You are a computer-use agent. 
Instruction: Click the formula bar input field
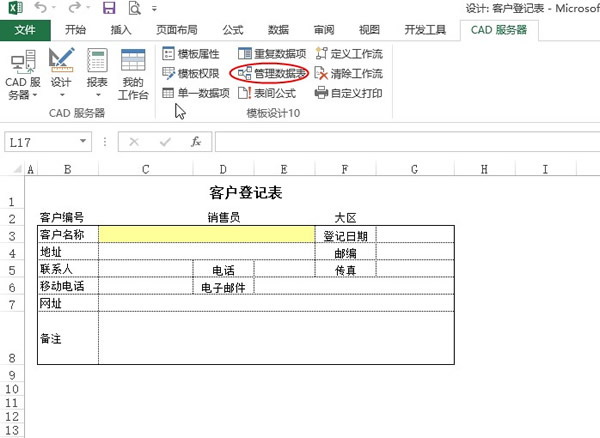pyautogui.click(x=400, y=142)
